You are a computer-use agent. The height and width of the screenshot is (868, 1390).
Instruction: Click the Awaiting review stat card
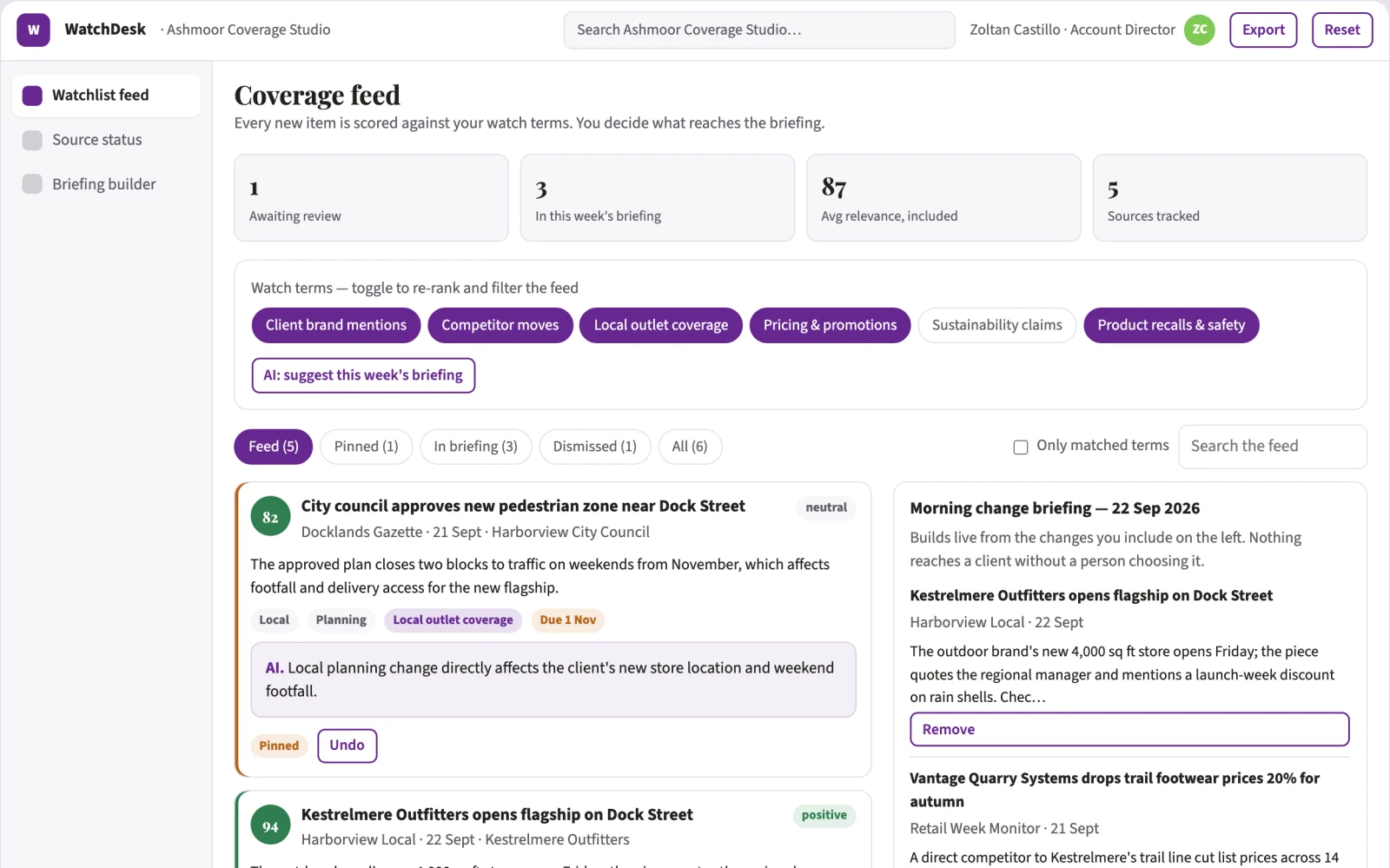pos(371,198)
